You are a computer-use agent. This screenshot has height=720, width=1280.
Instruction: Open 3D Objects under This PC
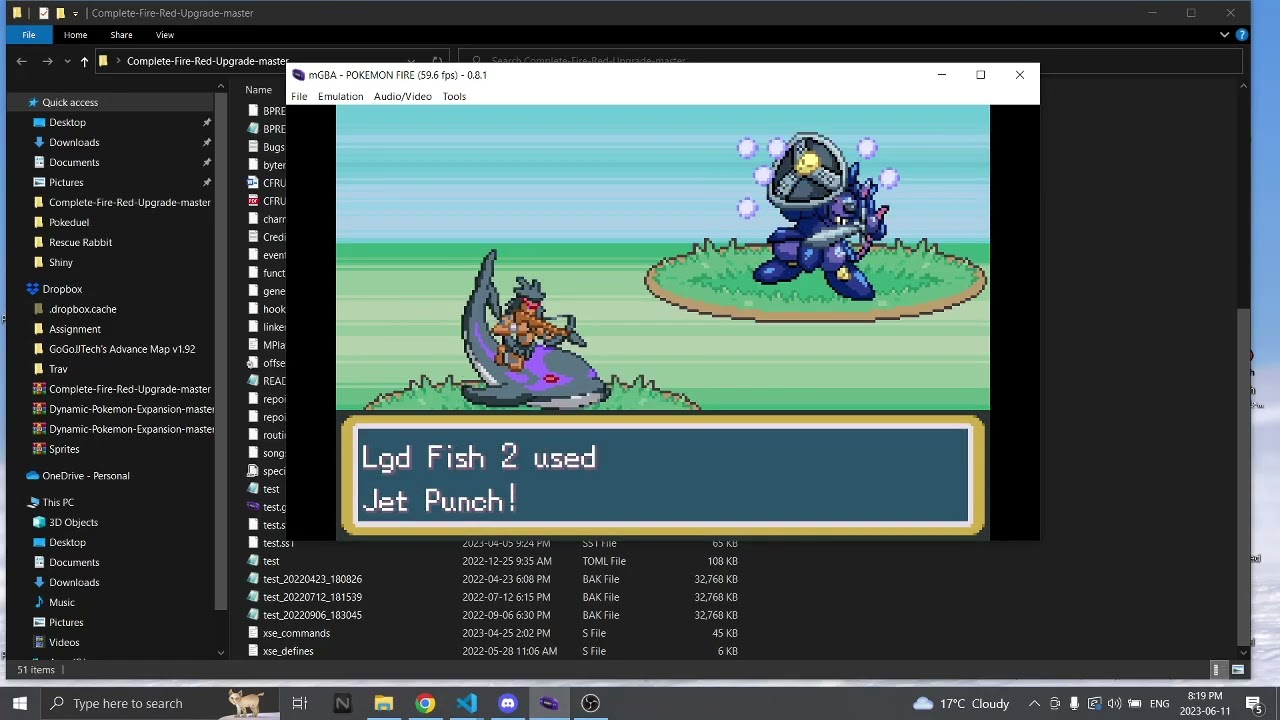(73, 522)
